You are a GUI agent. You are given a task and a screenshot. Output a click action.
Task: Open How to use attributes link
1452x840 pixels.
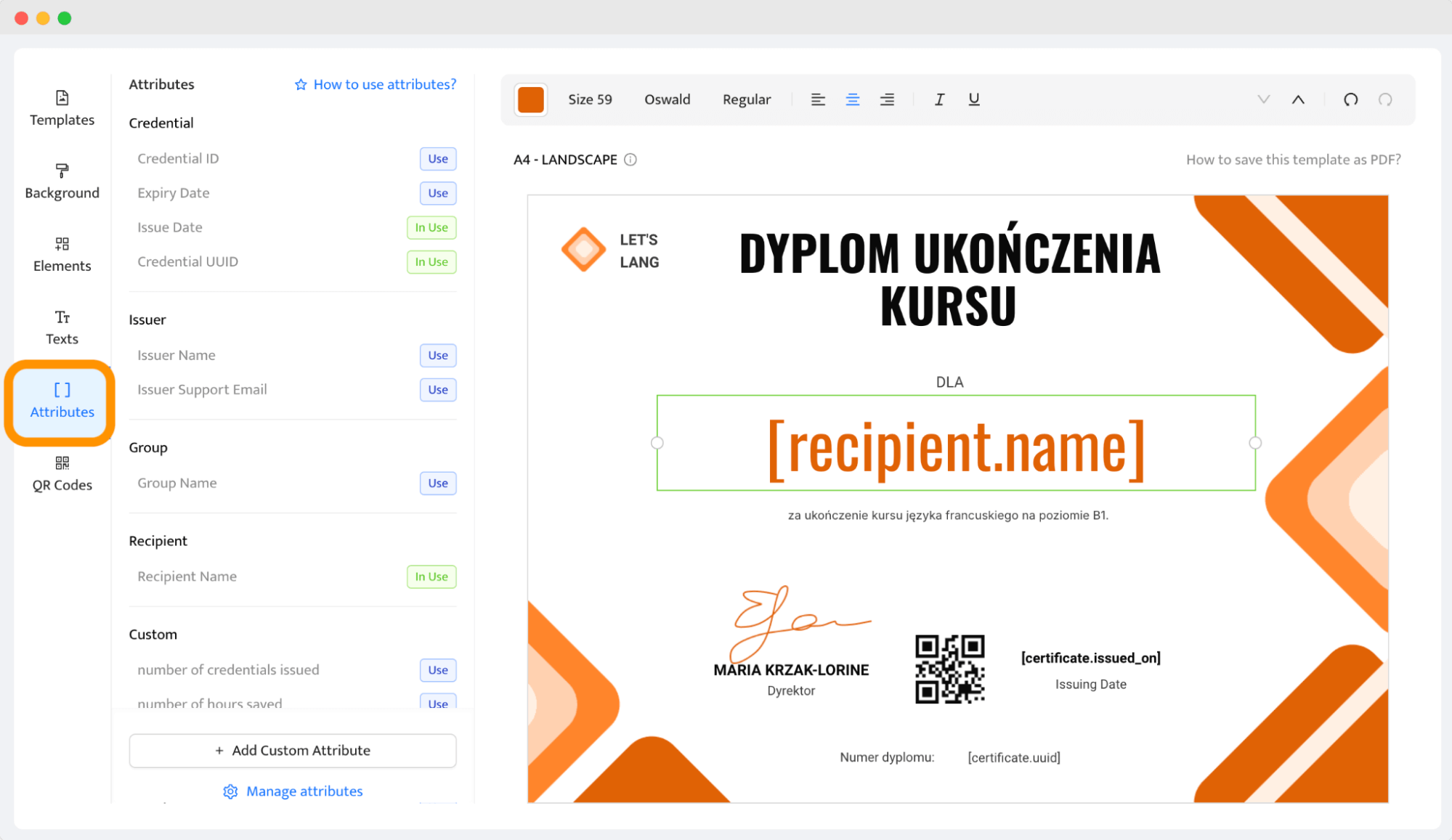(x=376, y=84)
